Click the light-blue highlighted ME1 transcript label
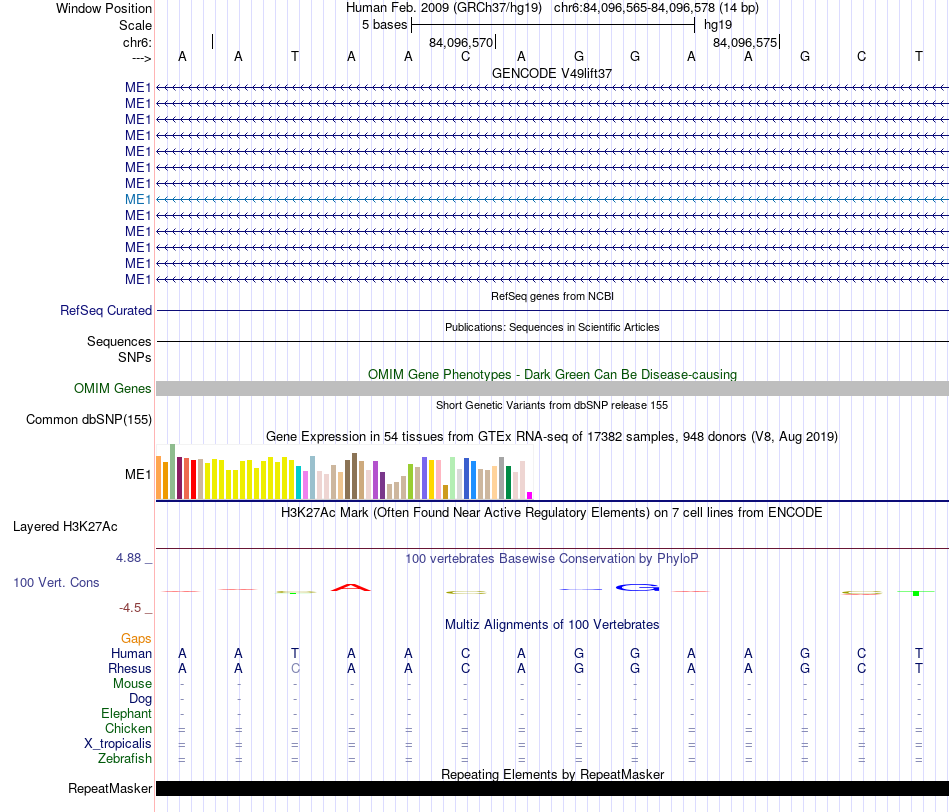 tap(138, 199)
